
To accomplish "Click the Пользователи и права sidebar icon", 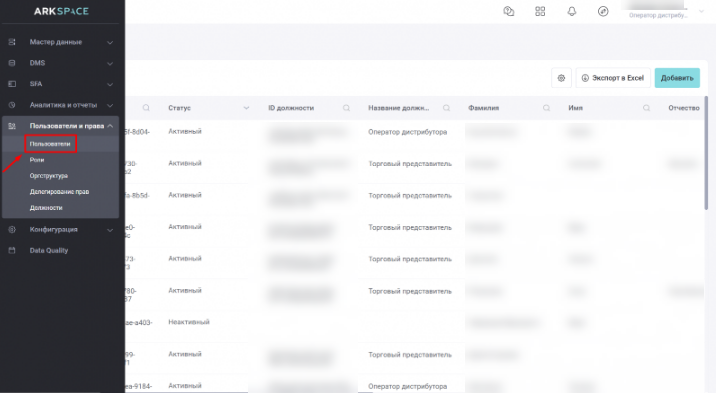I will tap(12, 126).
